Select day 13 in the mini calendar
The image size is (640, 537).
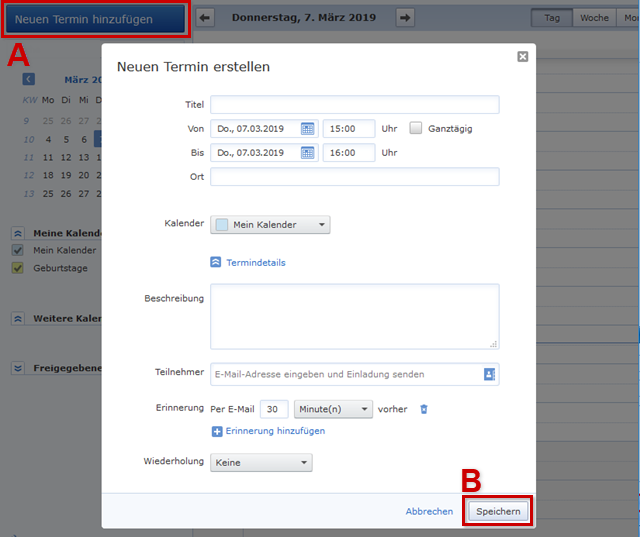pyautogui.click(x=84, y=158)
